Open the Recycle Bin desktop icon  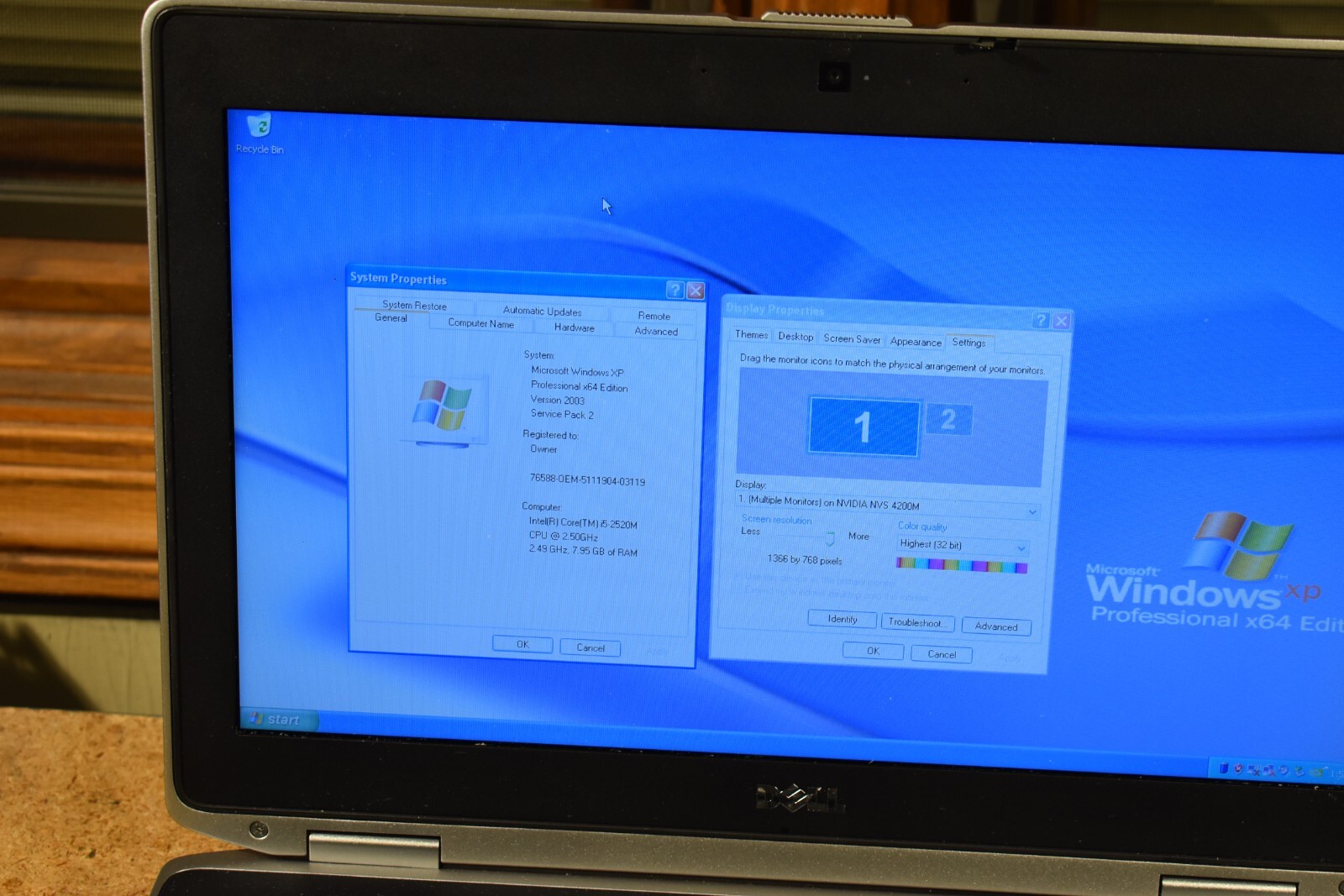point(260,134)
